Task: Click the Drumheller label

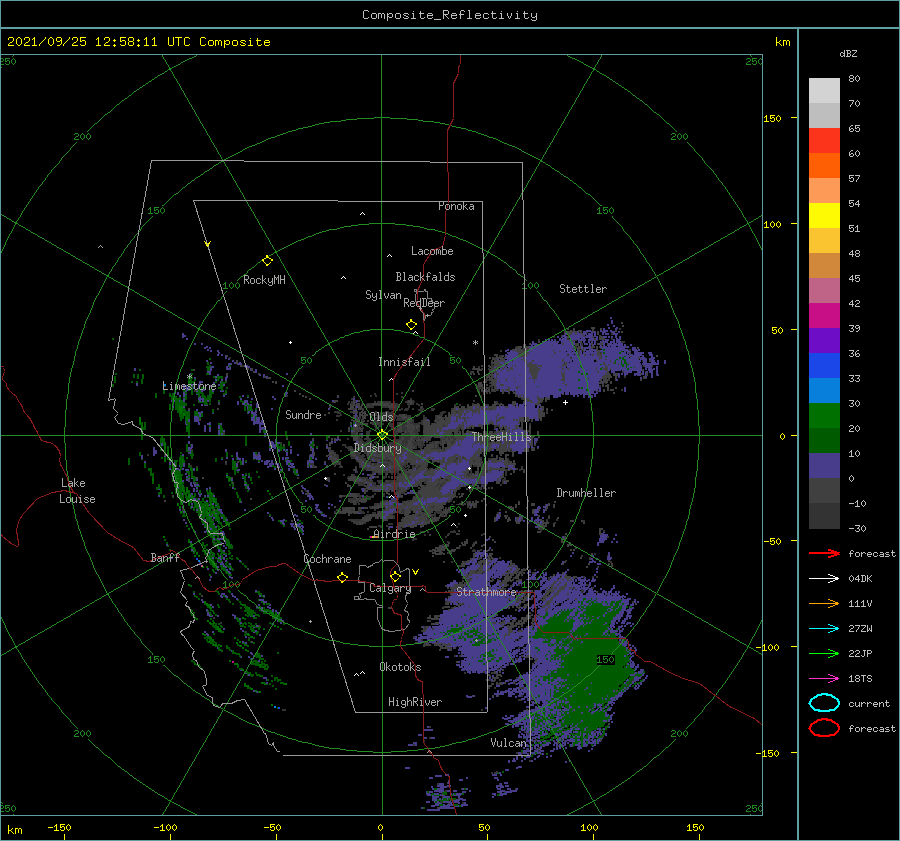Action: [x=586, y=493]
